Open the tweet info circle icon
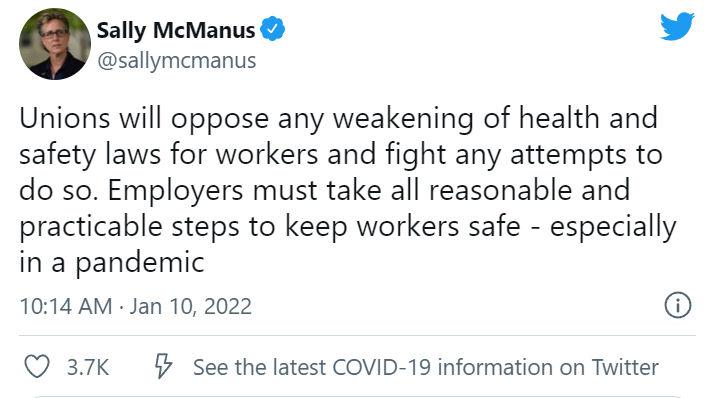Screen dimensions: 710x398 point(677,305)
